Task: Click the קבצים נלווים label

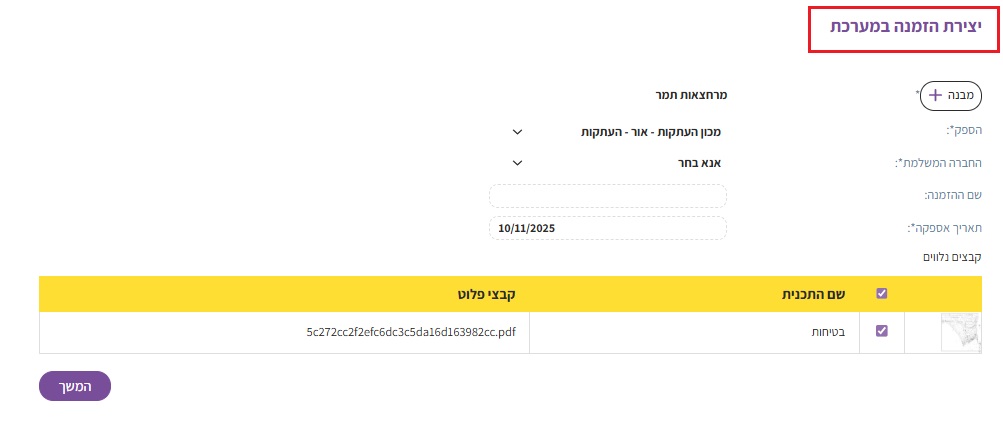Action: point(950,258)
